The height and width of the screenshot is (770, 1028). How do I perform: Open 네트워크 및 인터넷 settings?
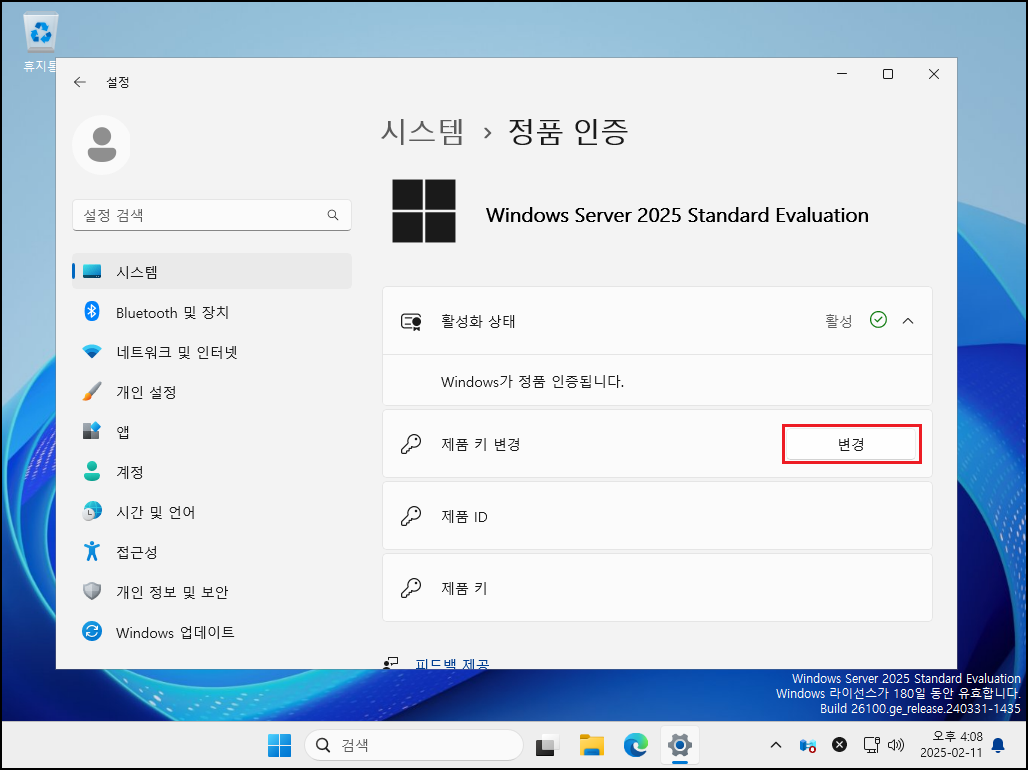click(x=212, y=352)
